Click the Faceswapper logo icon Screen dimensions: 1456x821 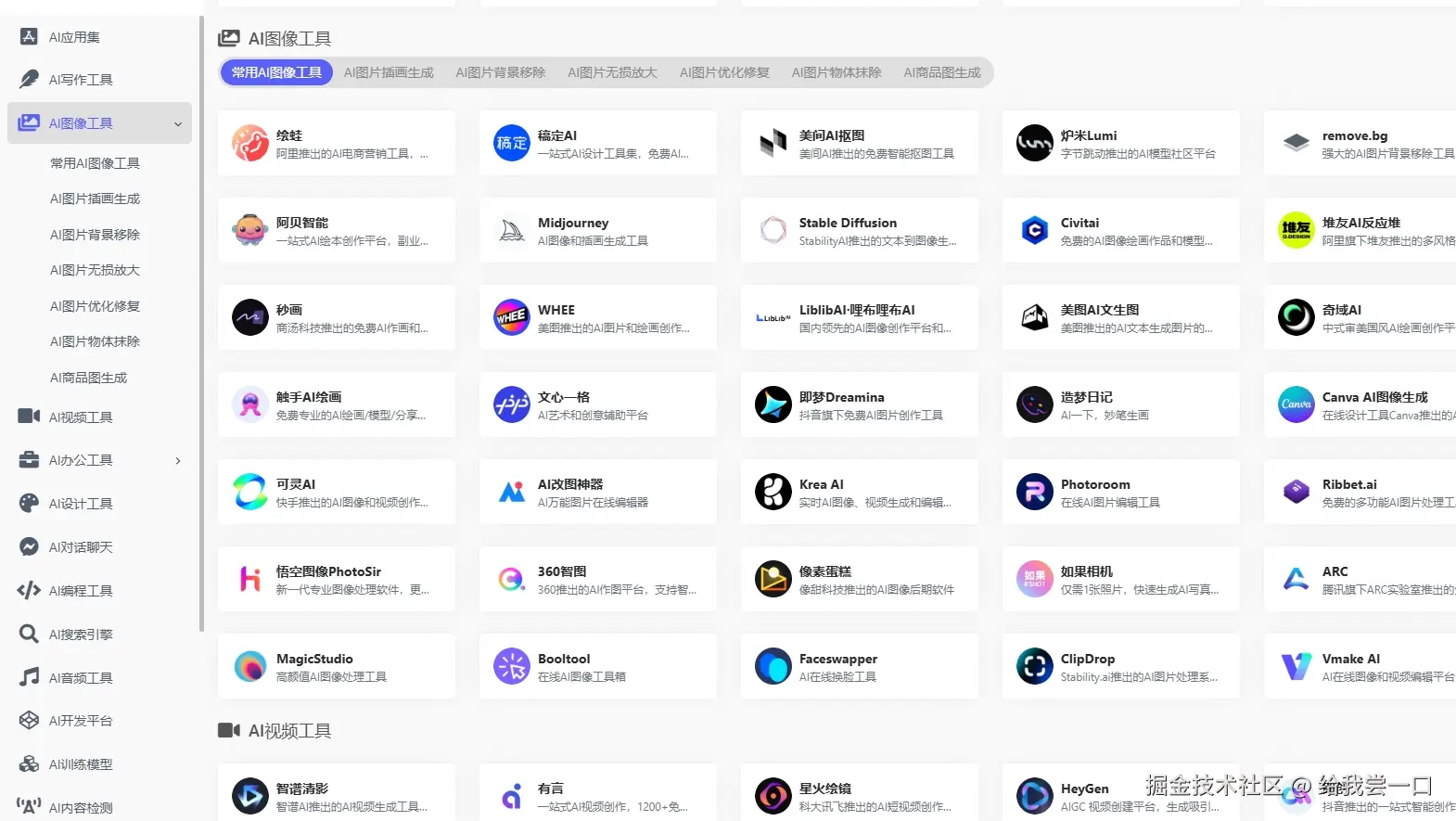(x=773, y=666)
